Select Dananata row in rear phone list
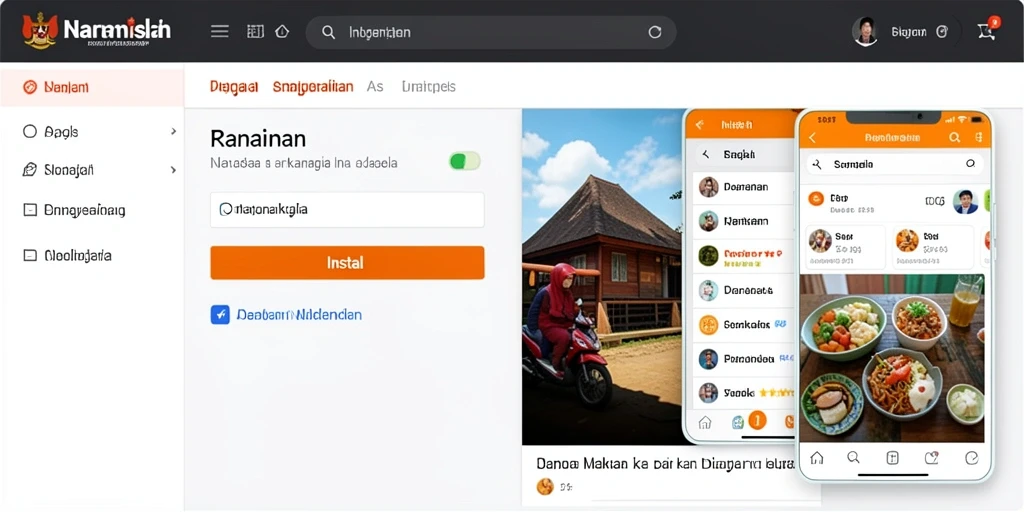Image resolution: width=1024 pixels, height=512 pixels. pos(744,290)
